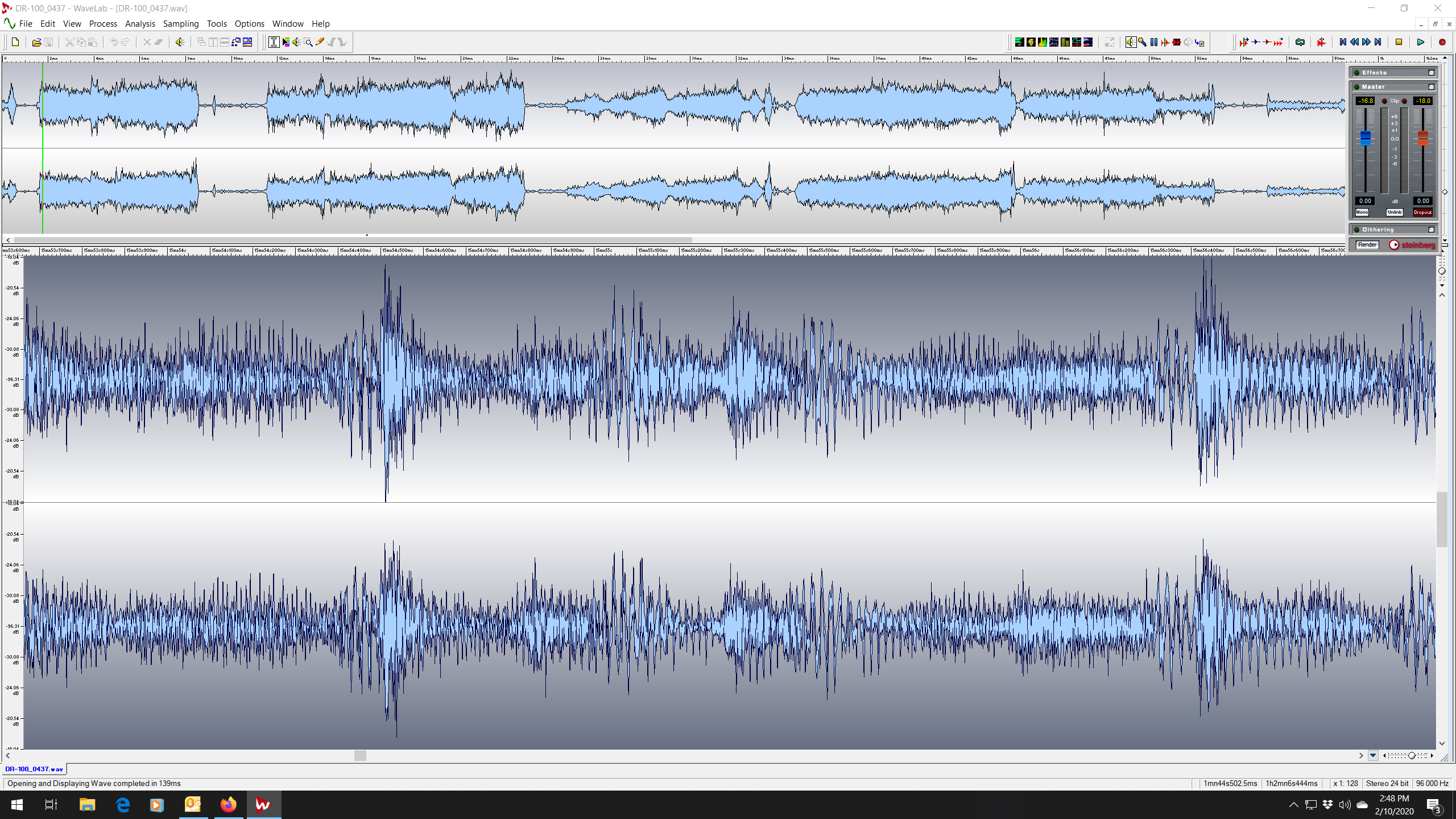Toggle Mono mode in the Master section
The image size is (1456, 819).
[1362, 212]
